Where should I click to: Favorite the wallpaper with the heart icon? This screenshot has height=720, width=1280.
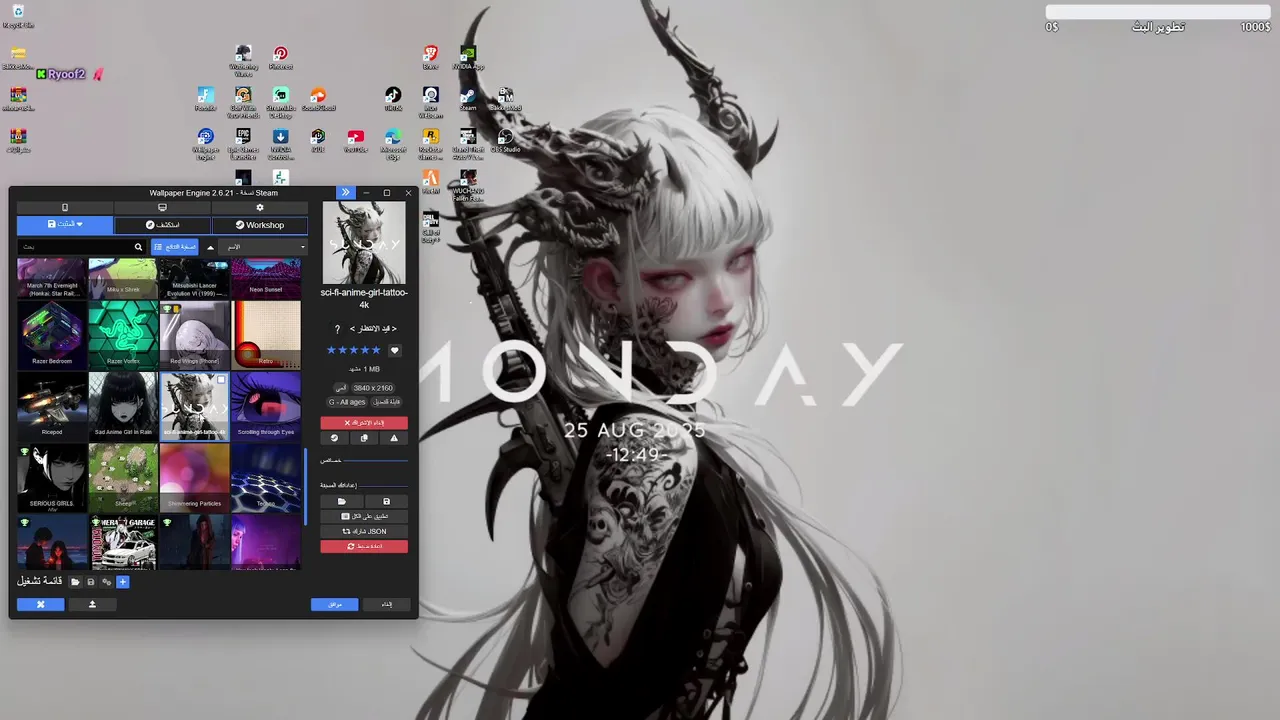click(x=394, y=351)
